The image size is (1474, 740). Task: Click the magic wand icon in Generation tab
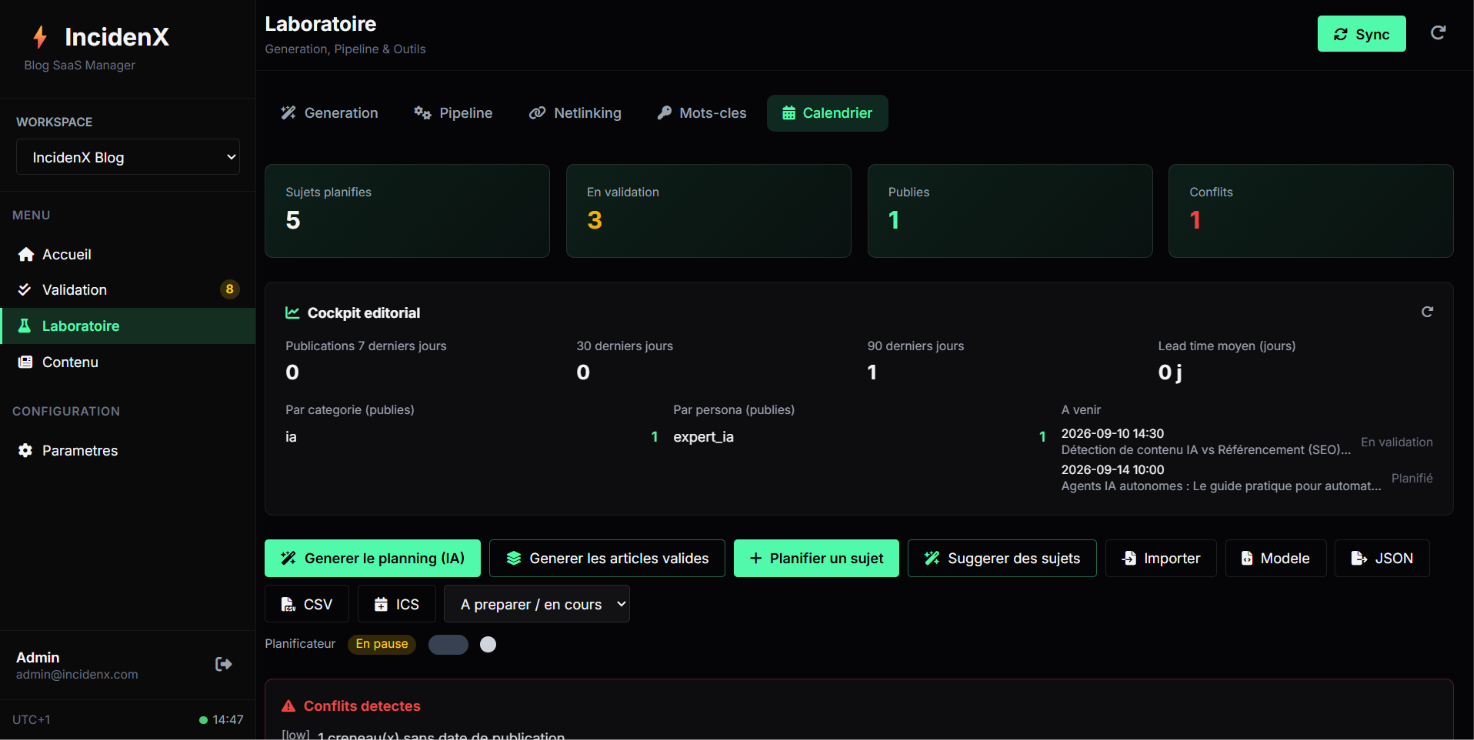coord(289,113)
